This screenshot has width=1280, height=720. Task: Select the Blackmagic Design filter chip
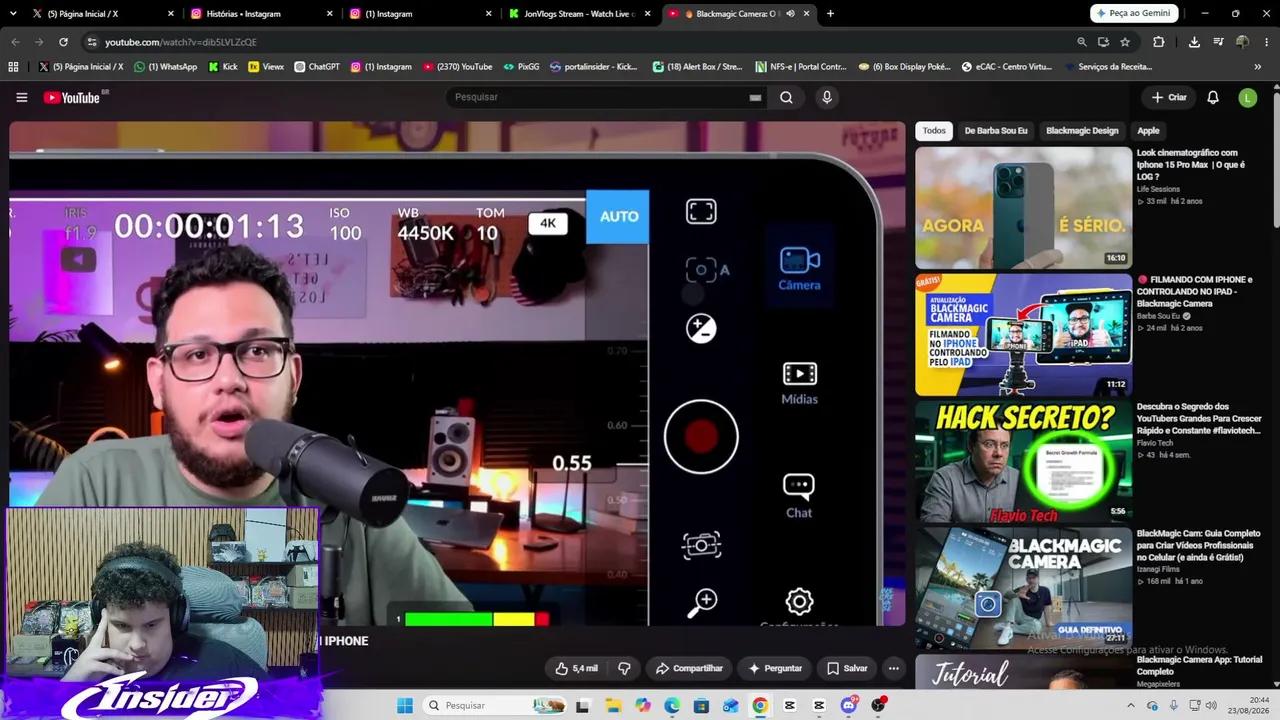[x=1082, y=131]
